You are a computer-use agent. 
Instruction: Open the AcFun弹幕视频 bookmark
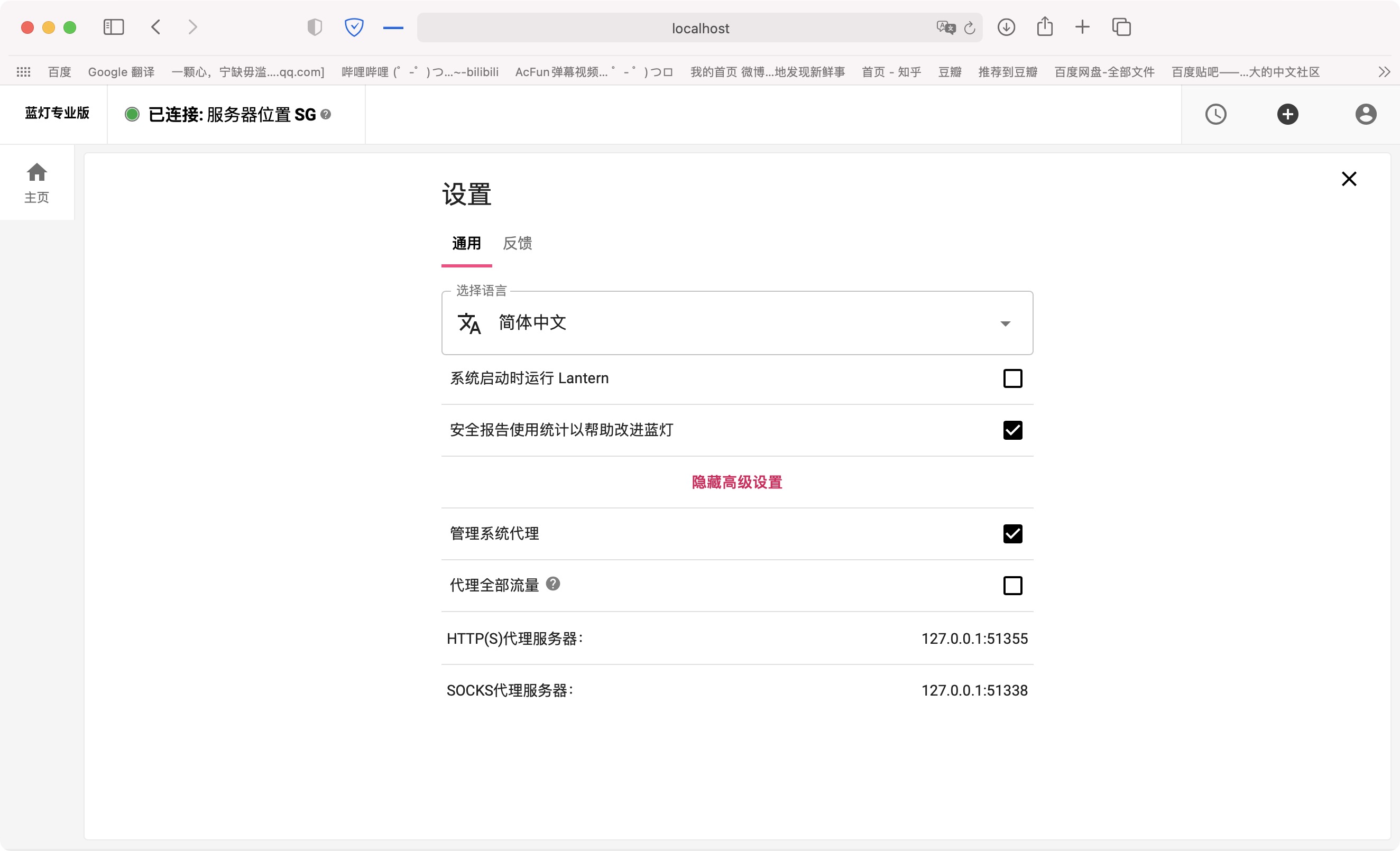tap(594, 71)
